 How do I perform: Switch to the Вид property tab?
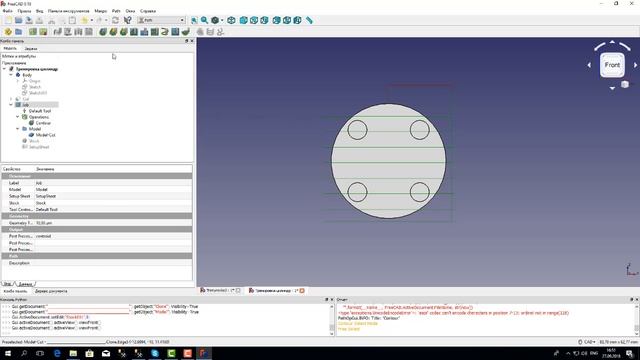pos(7,284)
